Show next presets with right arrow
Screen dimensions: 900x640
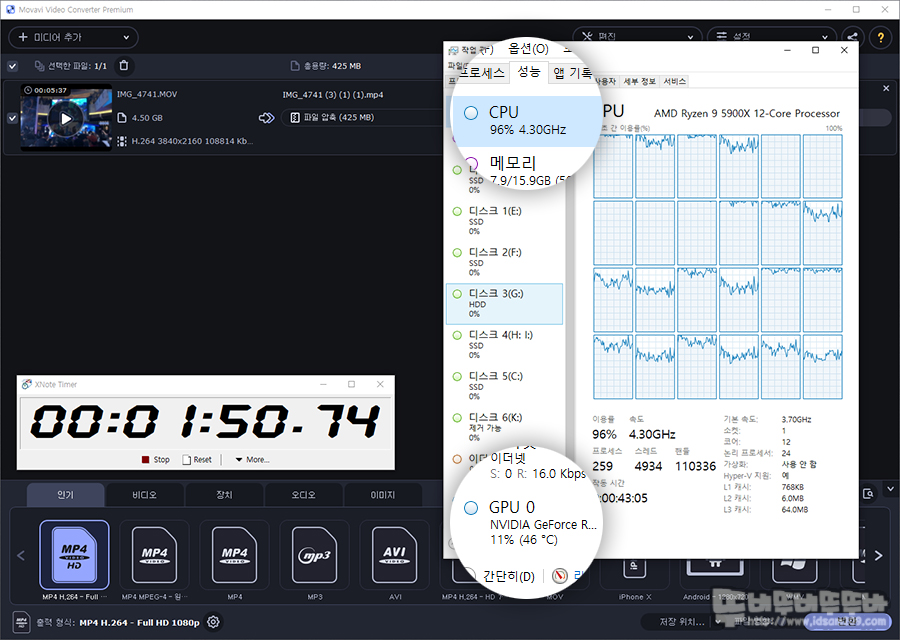coord(878,556)
